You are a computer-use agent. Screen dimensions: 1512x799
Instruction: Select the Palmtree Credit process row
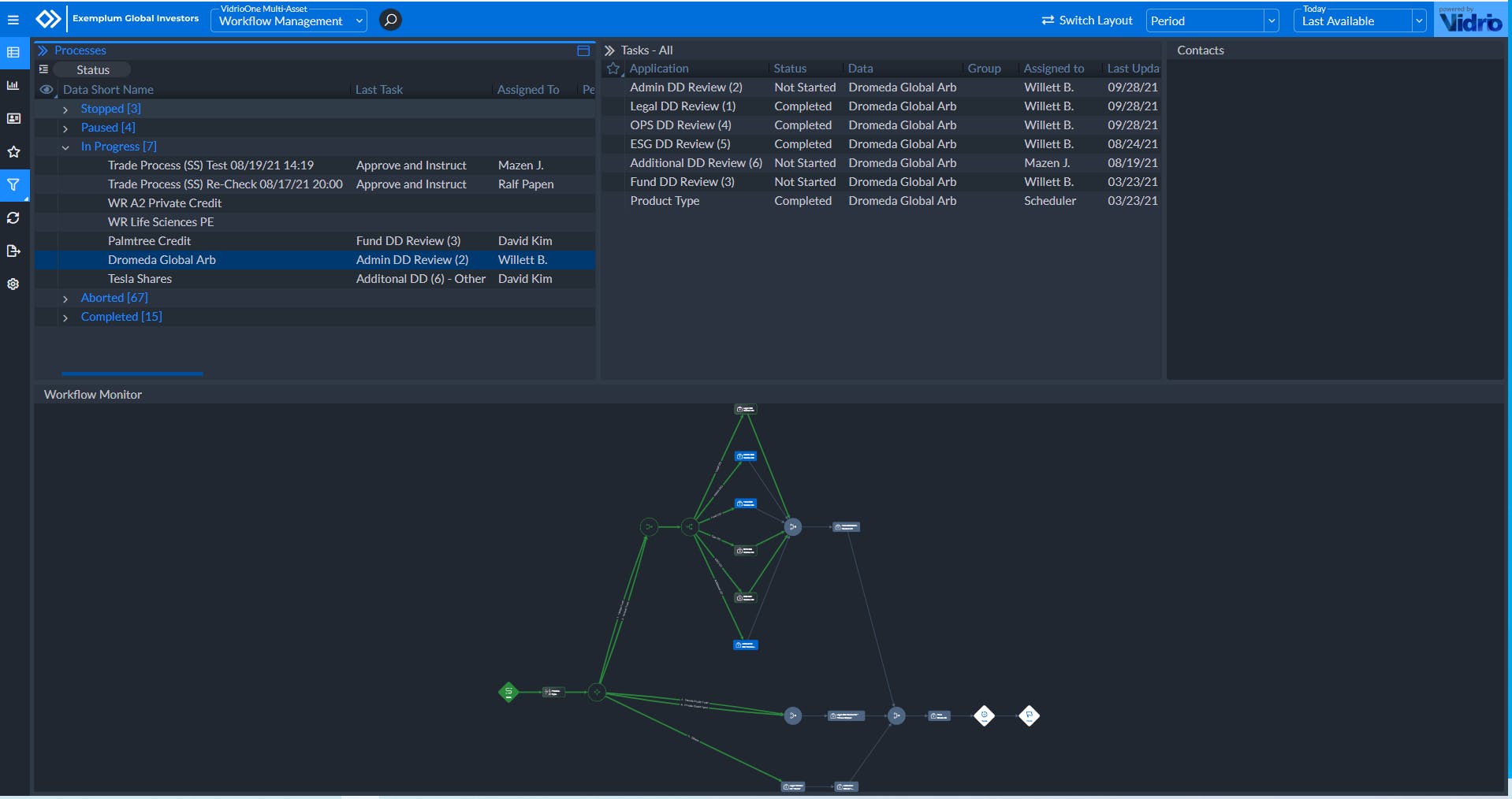(150, 241)
